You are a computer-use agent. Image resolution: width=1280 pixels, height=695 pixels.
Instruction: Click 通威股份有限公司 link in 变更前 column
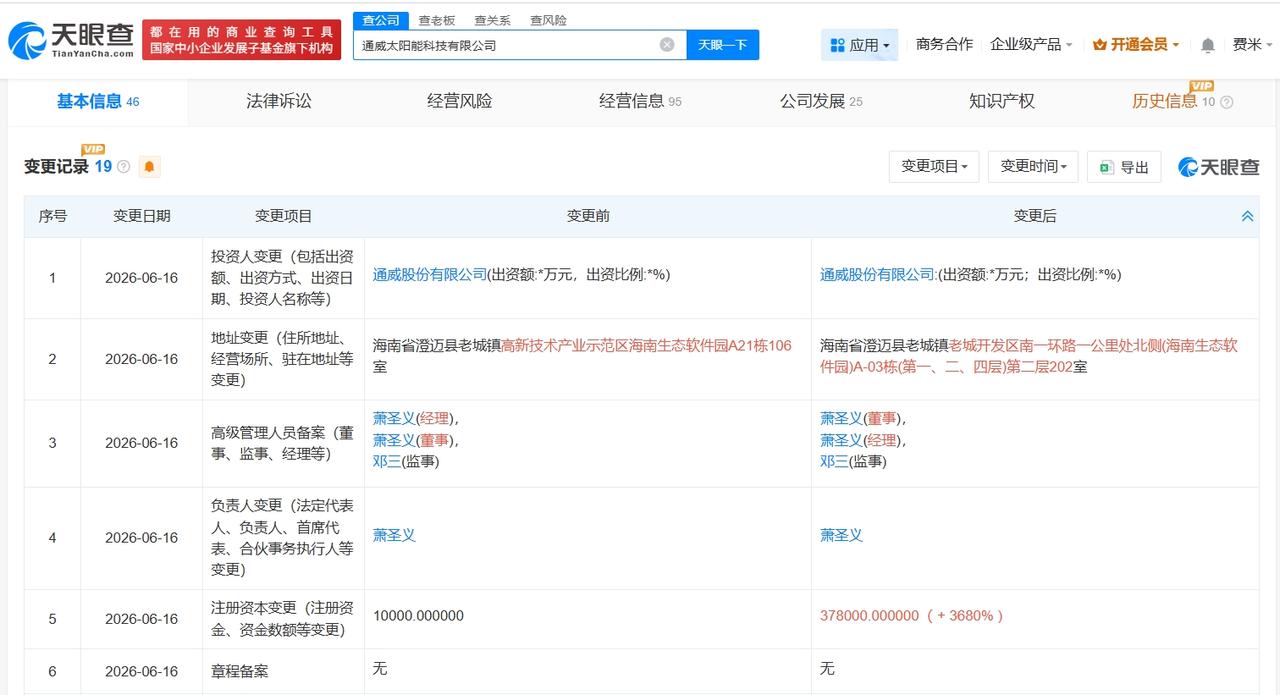(430, 274)
